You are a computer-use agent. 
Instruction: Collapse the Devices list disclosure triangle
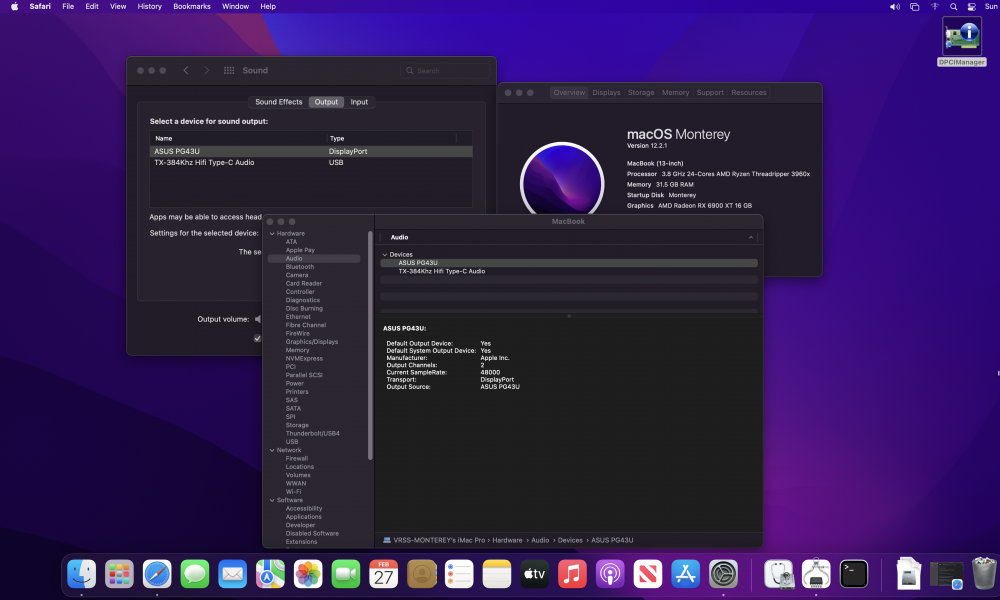(x=385, y=254)
